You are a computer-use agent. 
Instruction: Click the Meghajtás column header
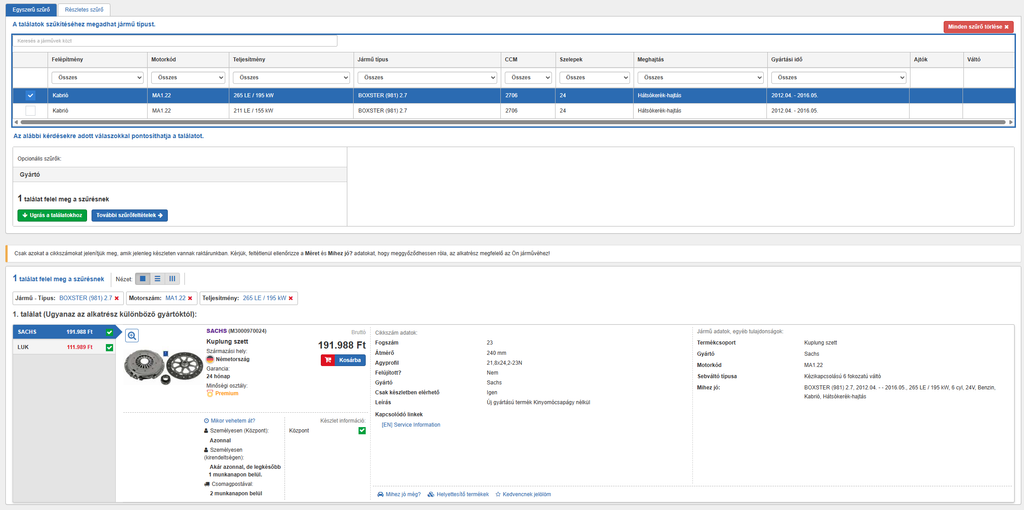pyautogui.click(x=700, y=59)
